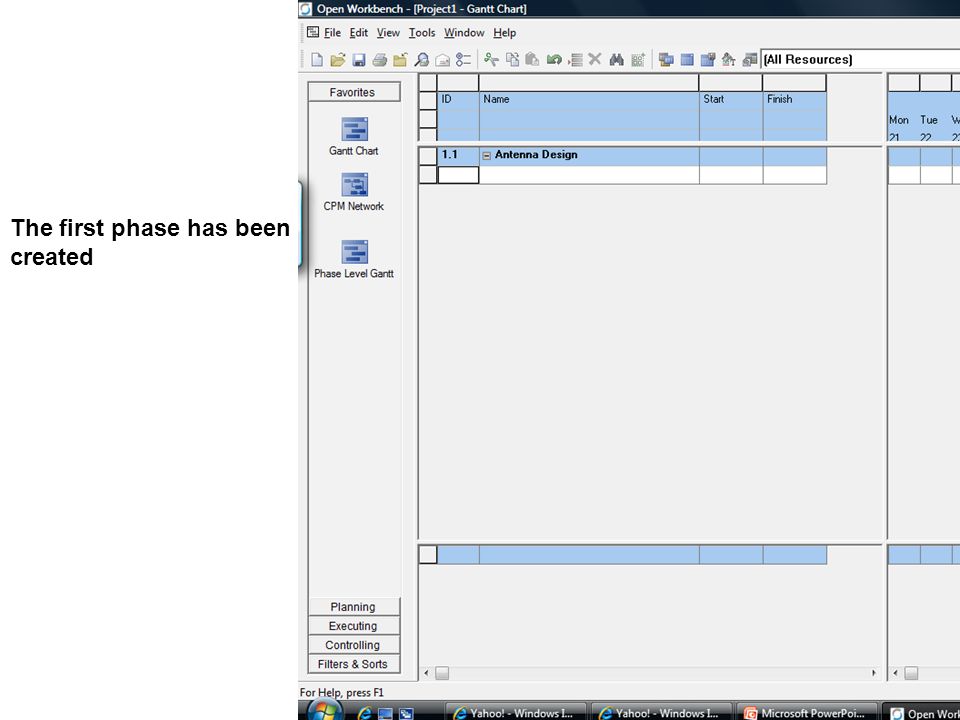Click the Open folder icon
Image resolution: width=960 pixels, height=720 pixels.
[x=337, y=59]
